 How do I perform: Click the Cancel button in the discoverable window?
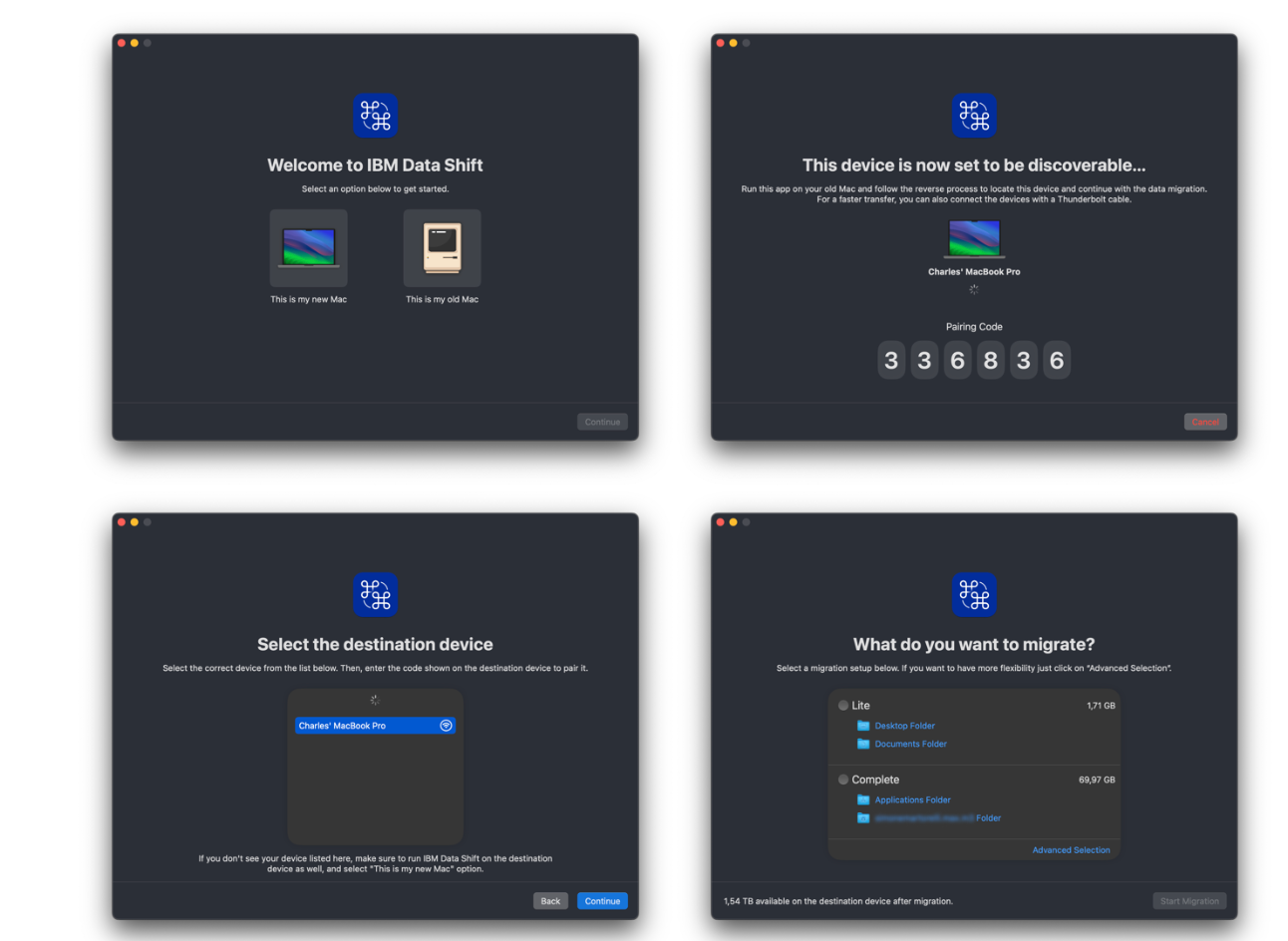coord(1205,422)
